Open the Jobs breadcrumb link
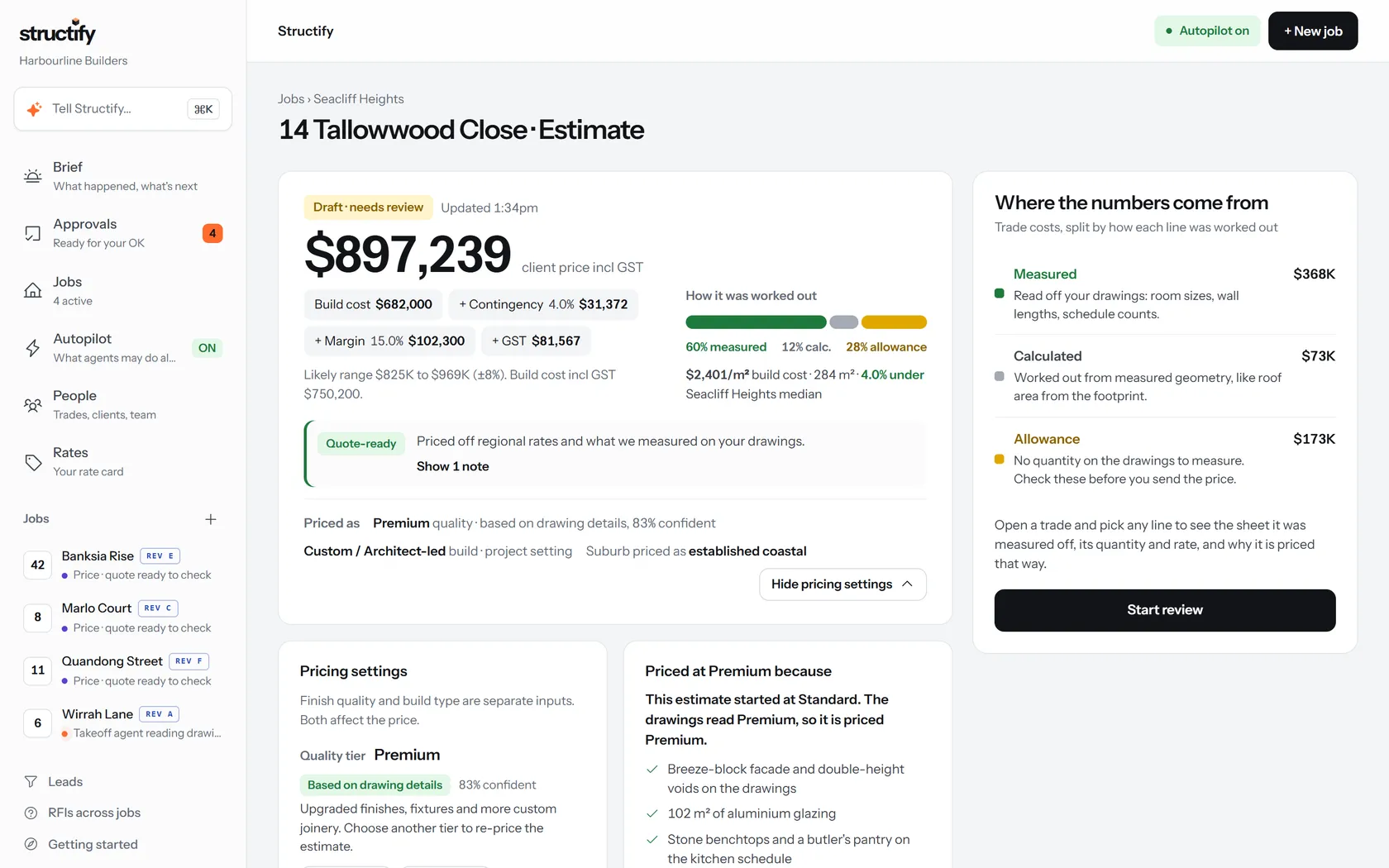Viewport: 1389px width, 868px height. (x=291, y=99)
